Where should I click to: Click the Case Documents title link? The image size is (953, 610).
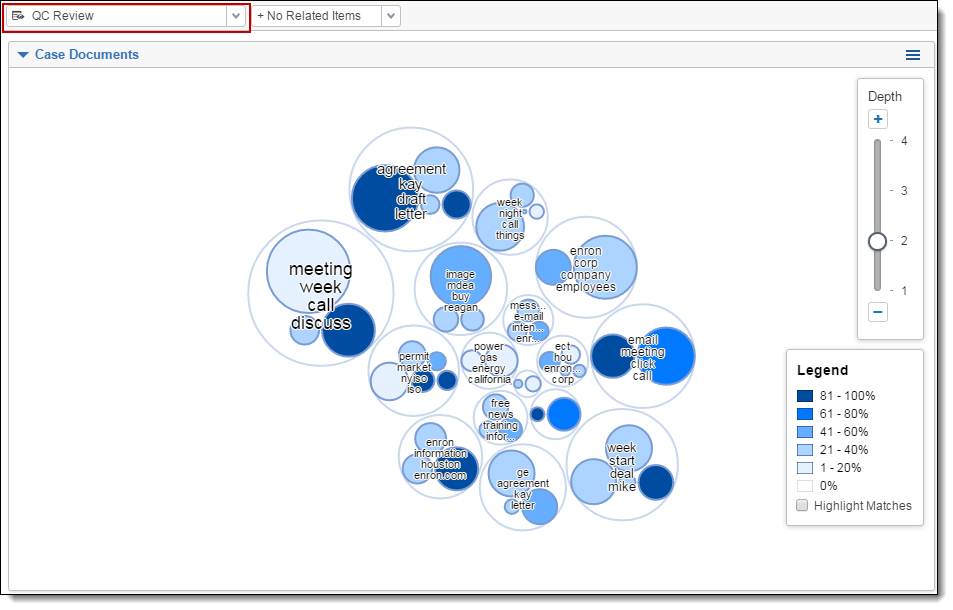tap(87, 55)
